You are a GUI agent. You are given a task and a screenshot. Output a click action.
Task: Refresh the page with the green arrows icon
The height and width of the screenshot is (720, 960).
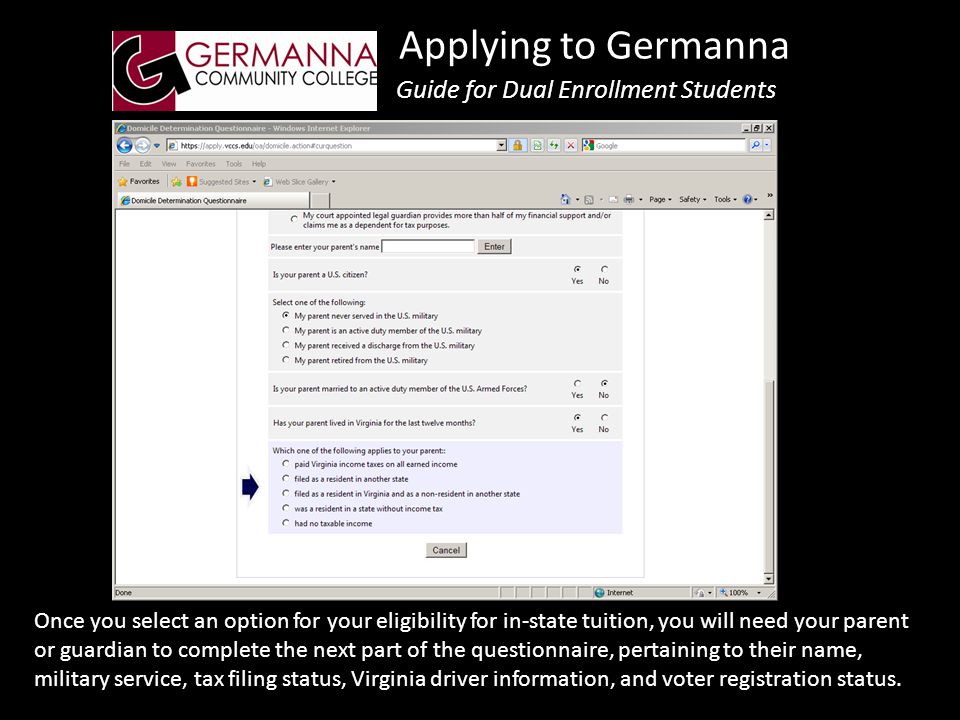pyautogui.click(x=553, y=146)
